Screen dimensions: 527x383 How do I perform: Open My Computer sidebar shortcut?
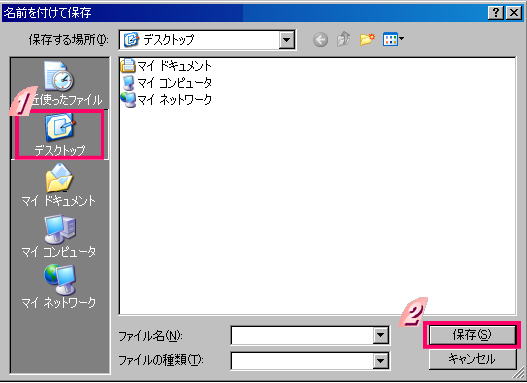[x=60, y=236]
